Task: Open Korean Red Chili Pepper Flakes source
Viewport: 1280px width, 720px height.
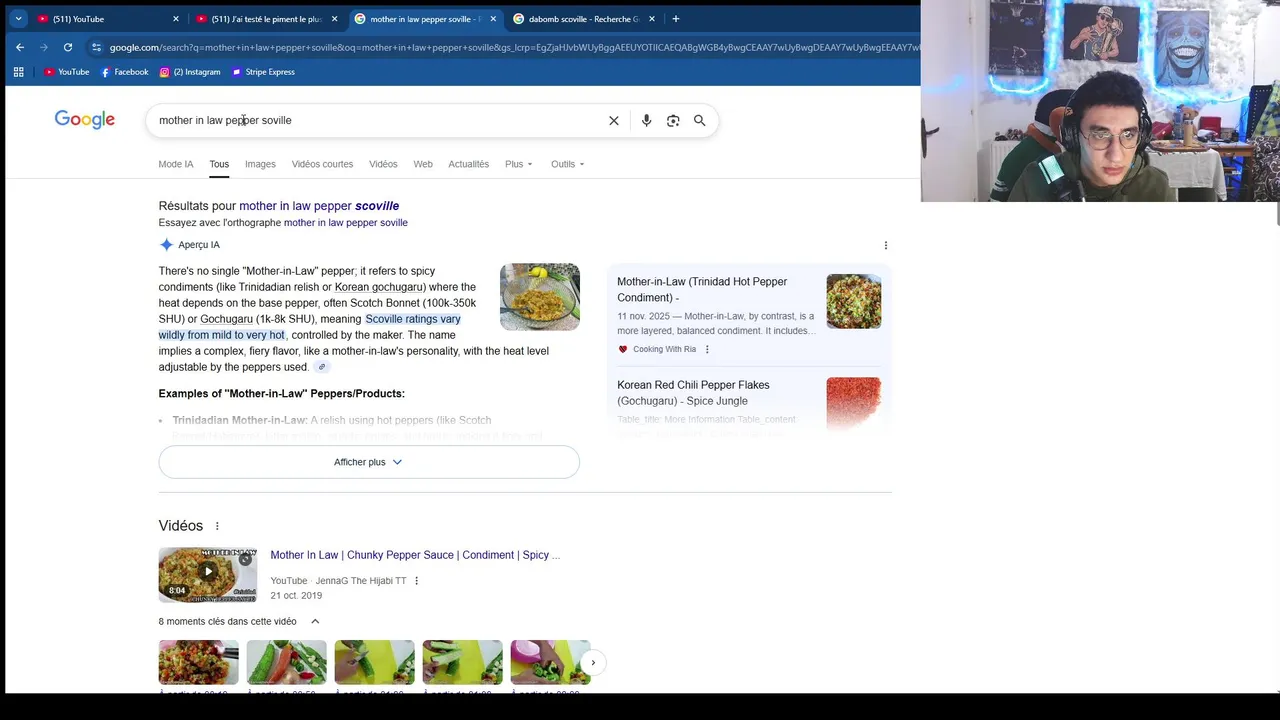Action: click(x=693, y=393)
